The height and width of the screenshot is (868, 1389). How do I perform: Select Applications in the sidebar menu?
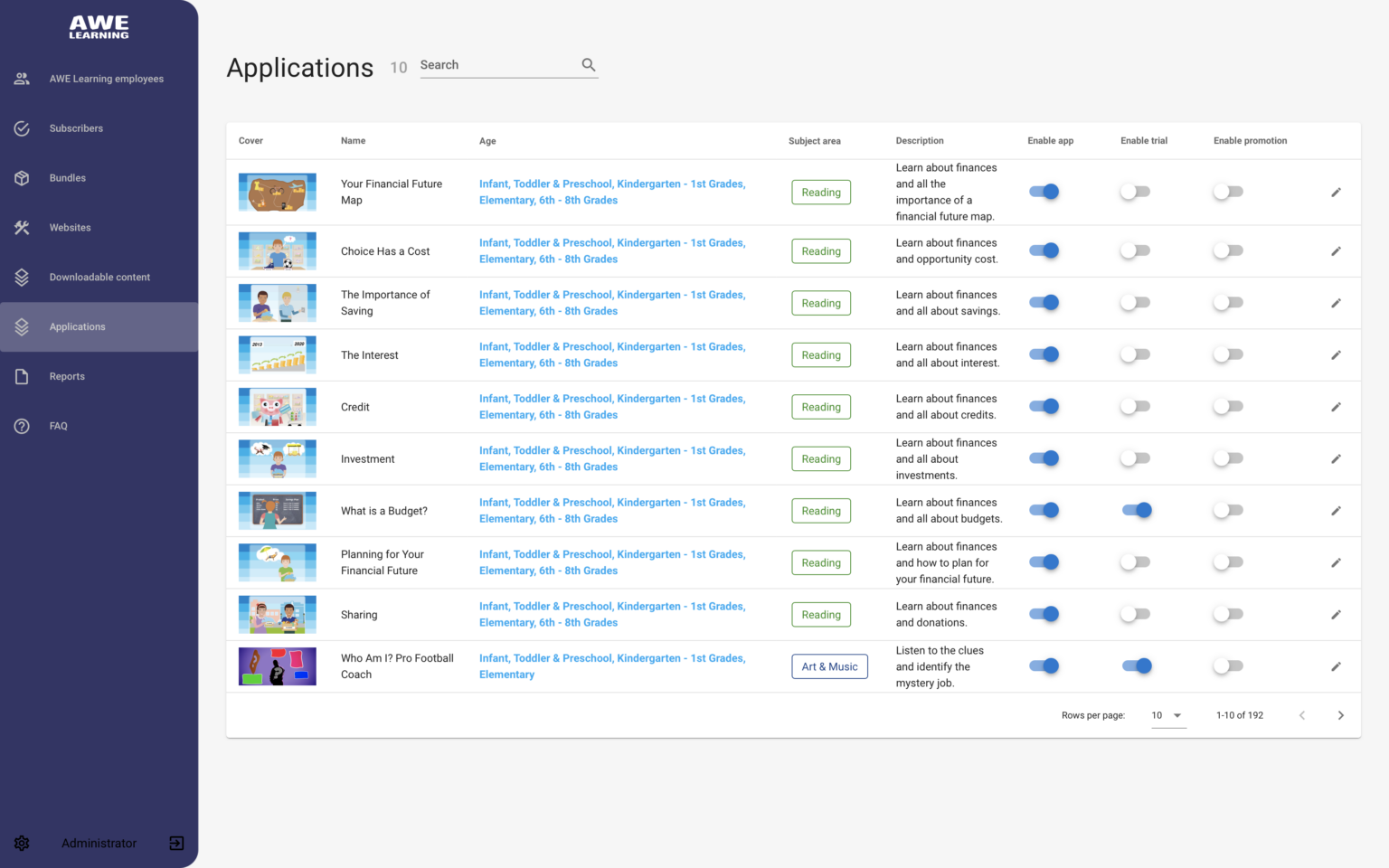(77, 326)
